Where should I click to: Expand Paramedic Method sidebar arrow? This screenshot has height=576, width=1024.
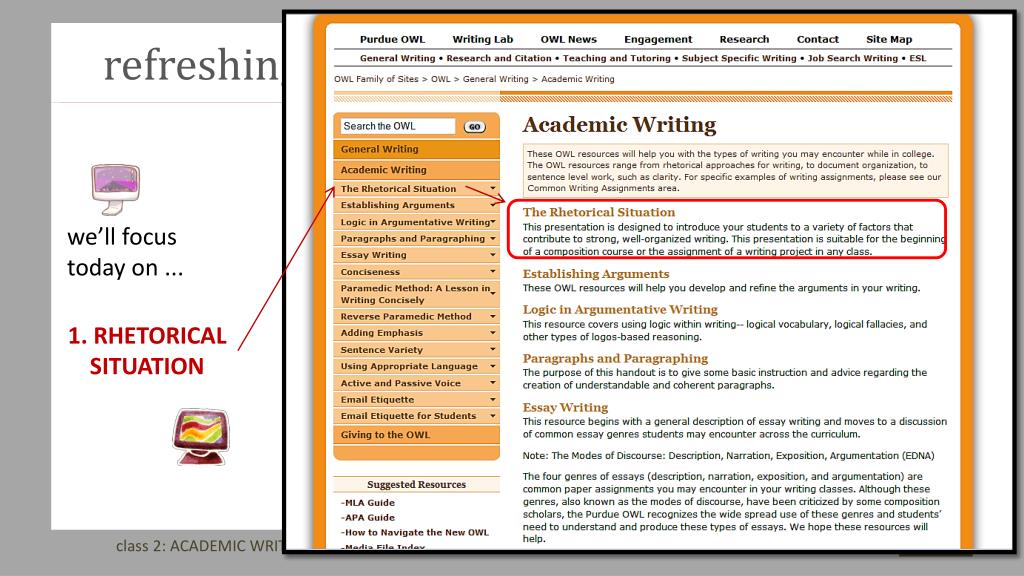[493, 294]
